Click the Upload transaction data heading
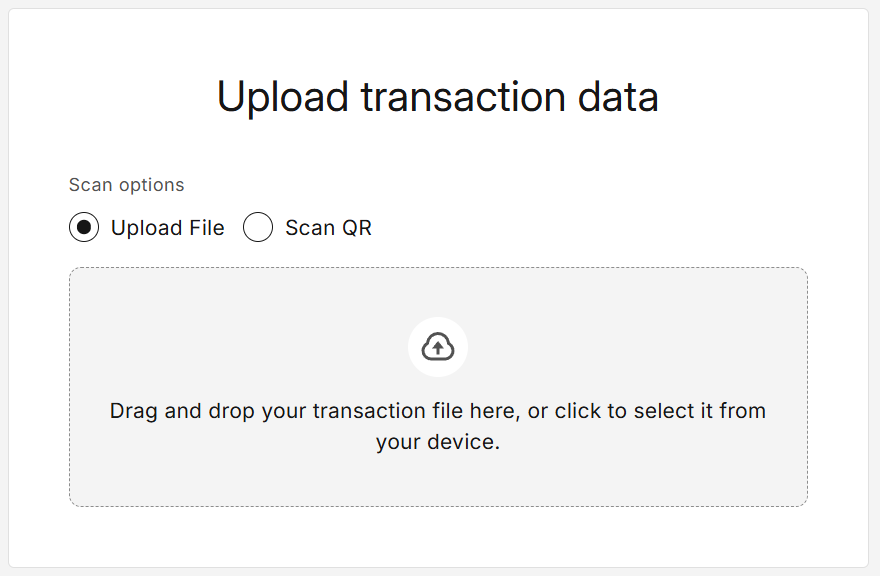 (x=438, y=96)
